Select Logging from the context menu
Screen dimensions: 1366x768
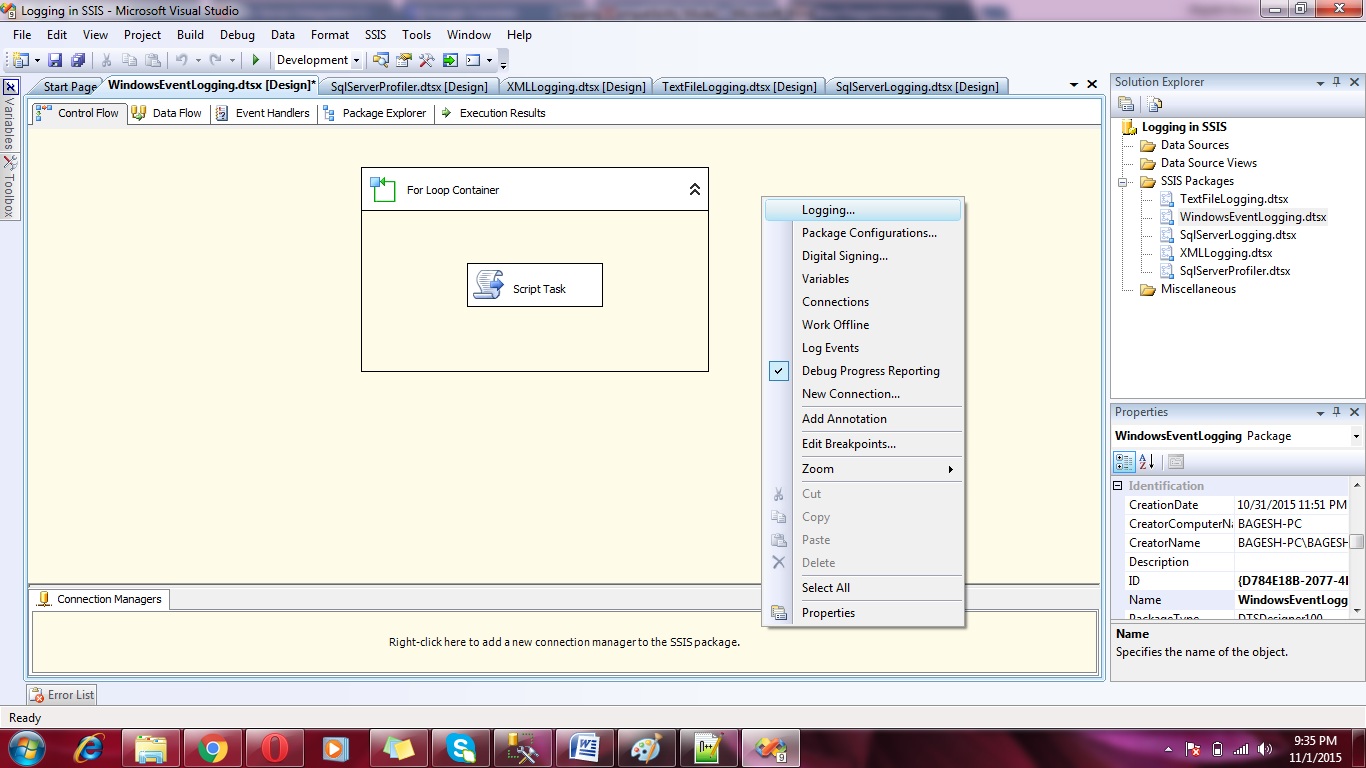827,210
